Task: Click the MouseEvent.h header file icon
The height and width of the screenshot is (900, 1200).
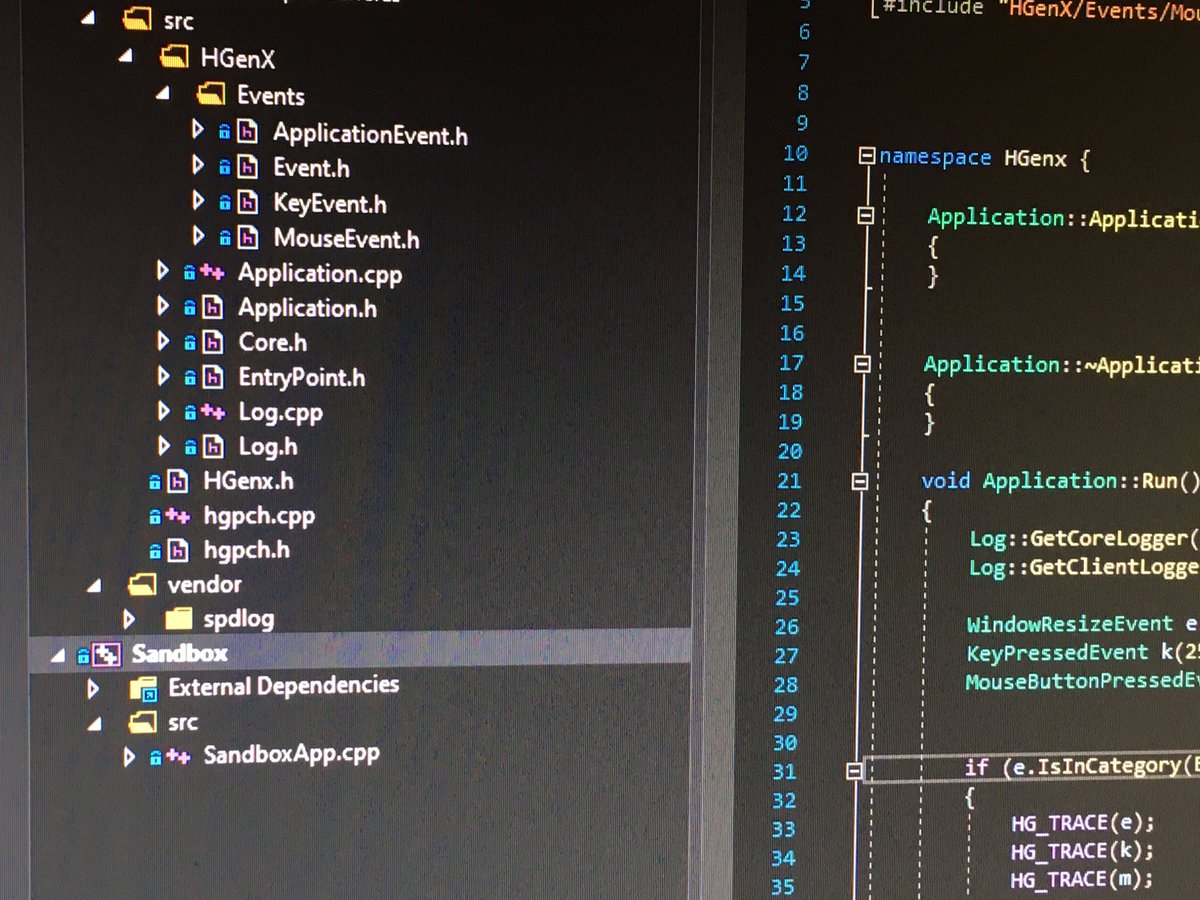Action: 249,238
